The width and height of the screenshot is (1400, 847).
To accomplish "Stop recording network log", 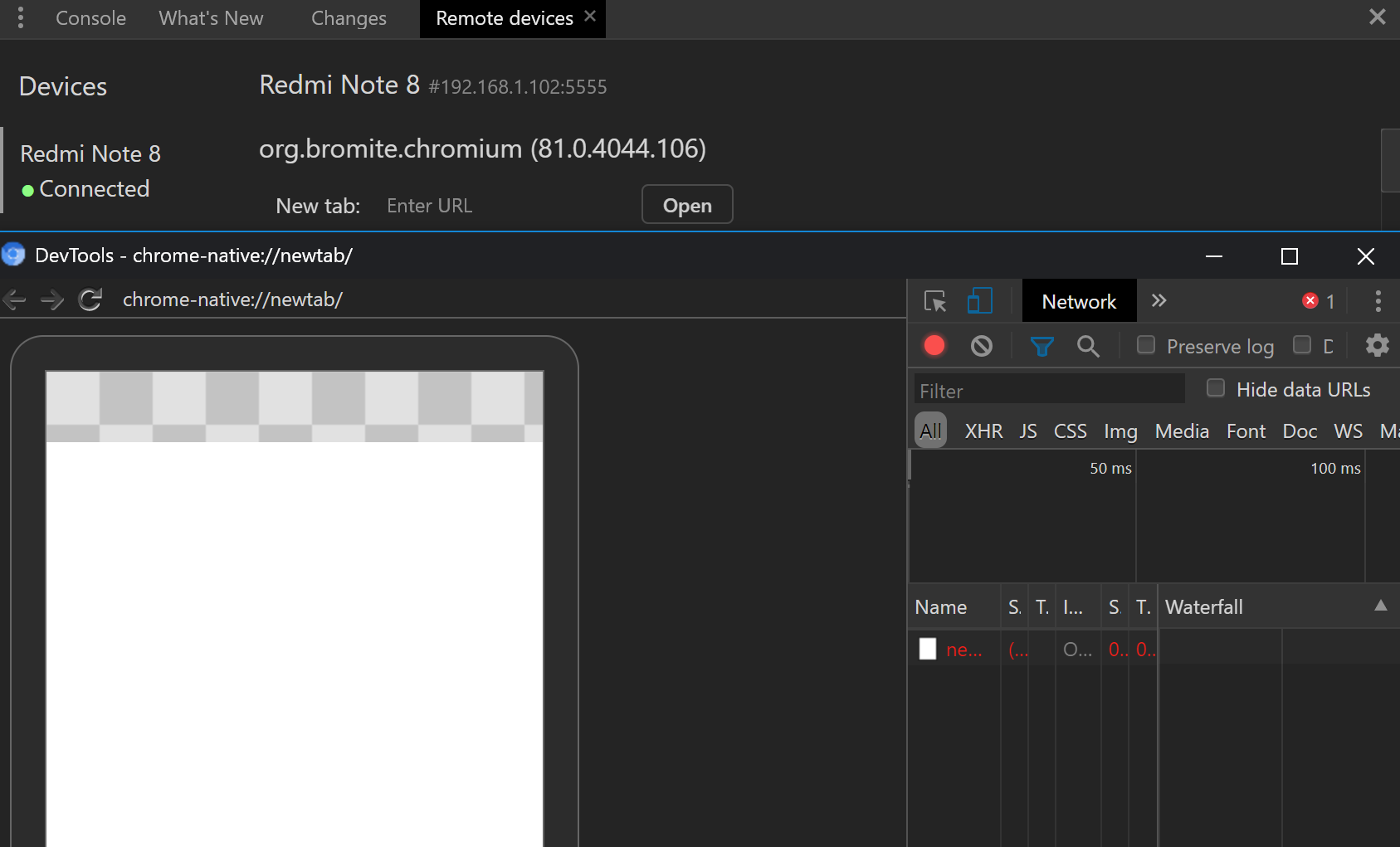I will click(934, 345).
